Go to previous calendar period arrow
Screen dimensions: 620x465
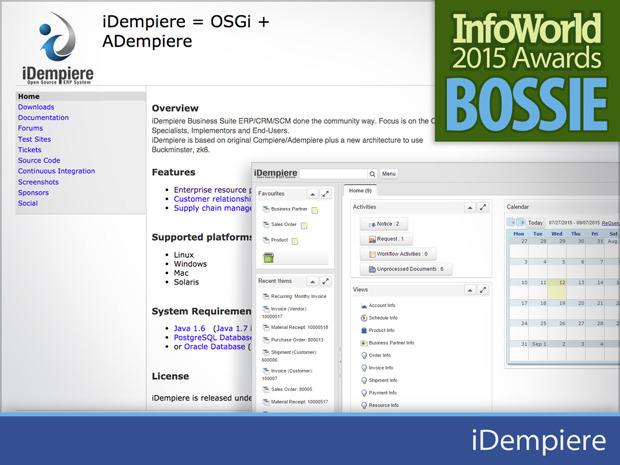click(511, 222)
